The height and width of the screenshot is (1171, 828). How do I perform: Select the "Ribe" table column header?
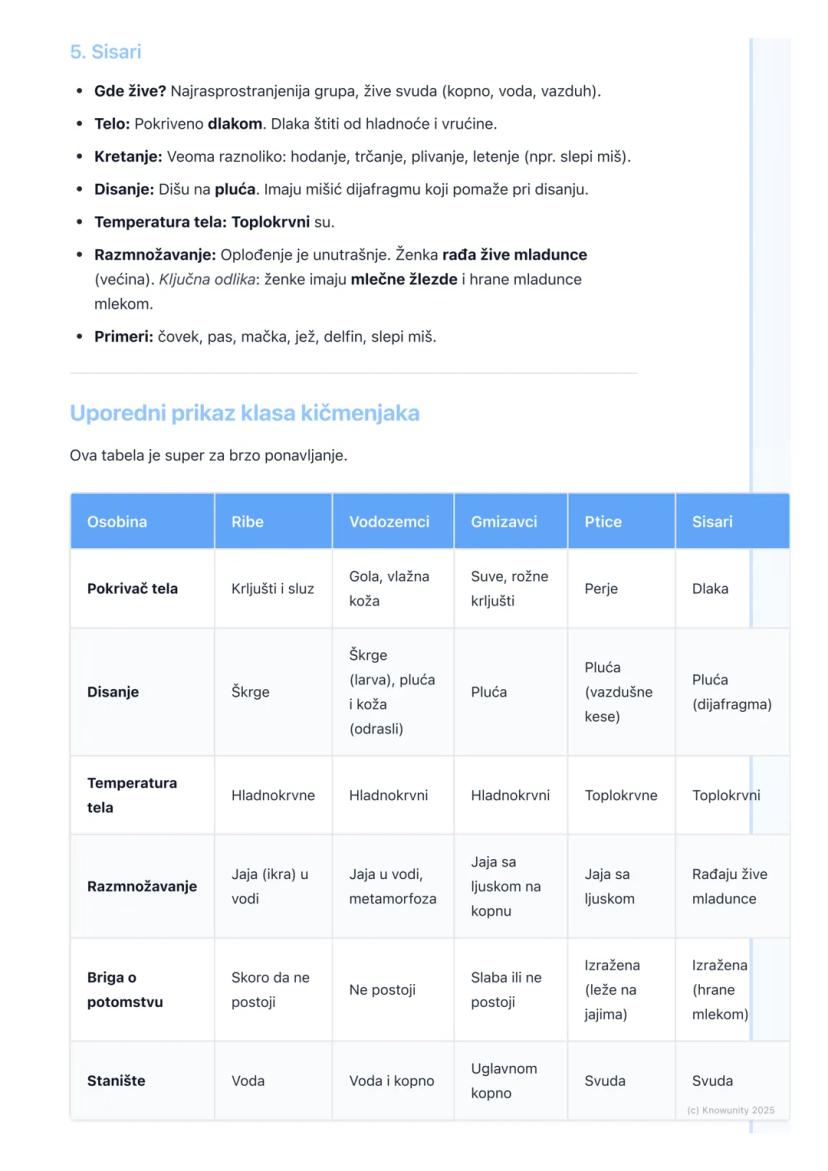point(247,521)
